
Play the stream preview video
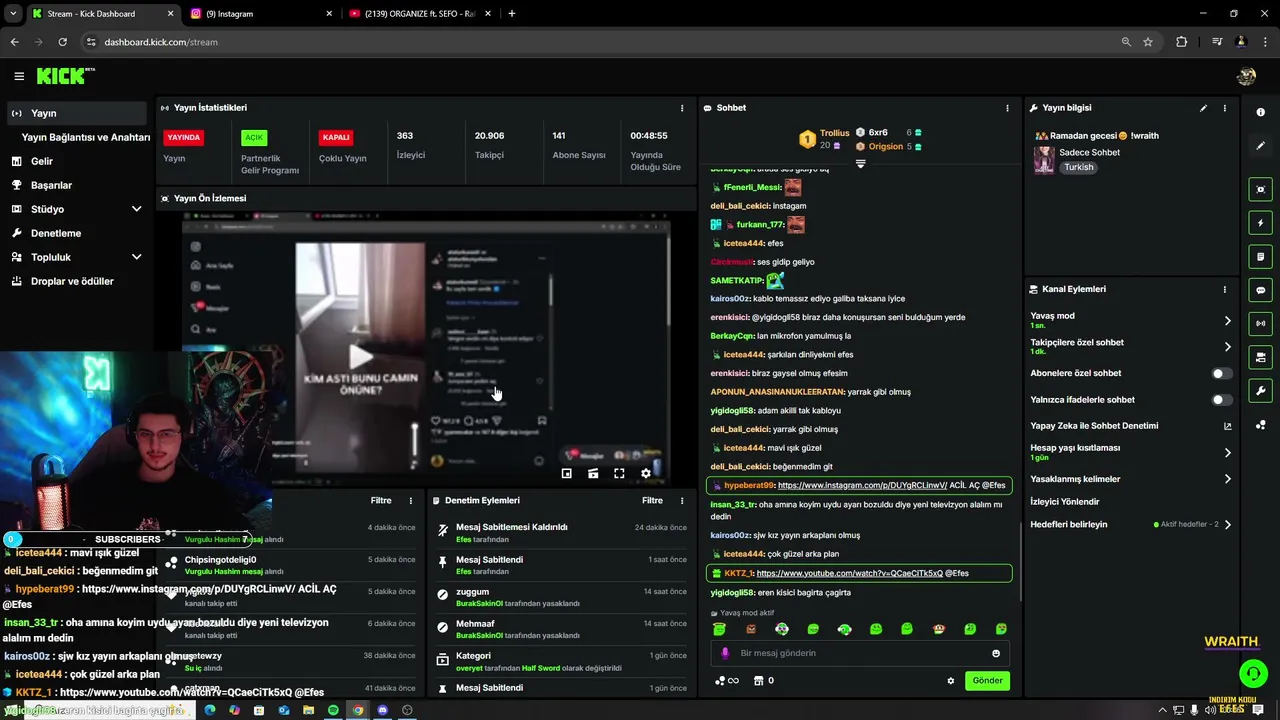click(x=360, y=357)
